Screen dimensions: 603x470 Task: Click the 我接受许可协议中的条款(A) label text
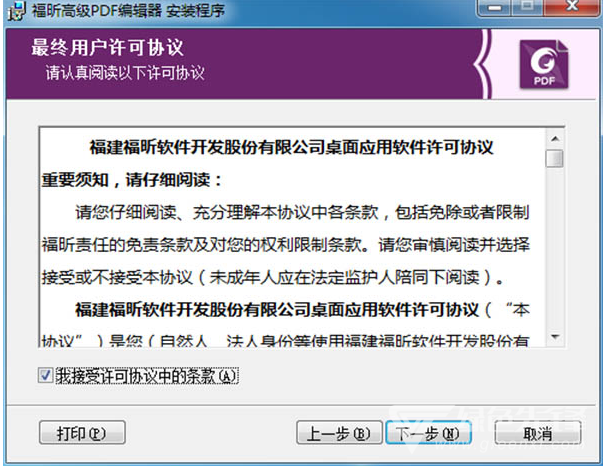[x=147, y=376]
